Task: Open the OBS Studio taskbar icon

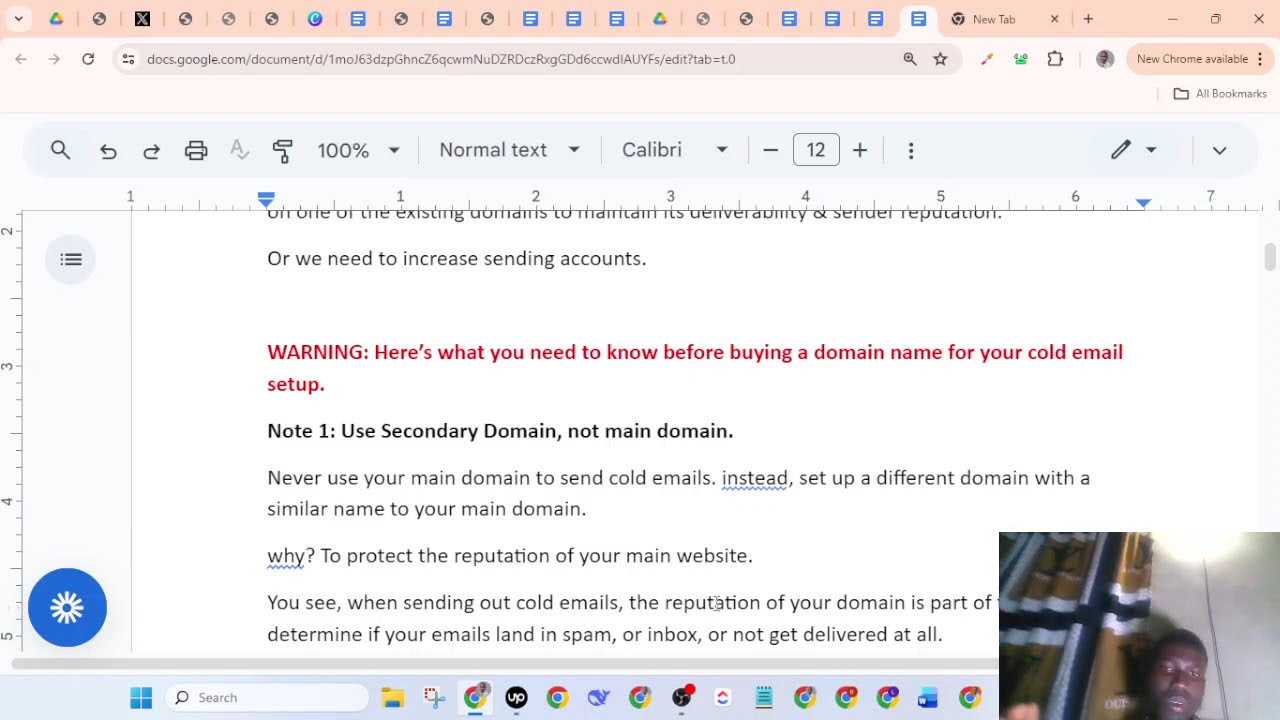Action: click(681, 698)
